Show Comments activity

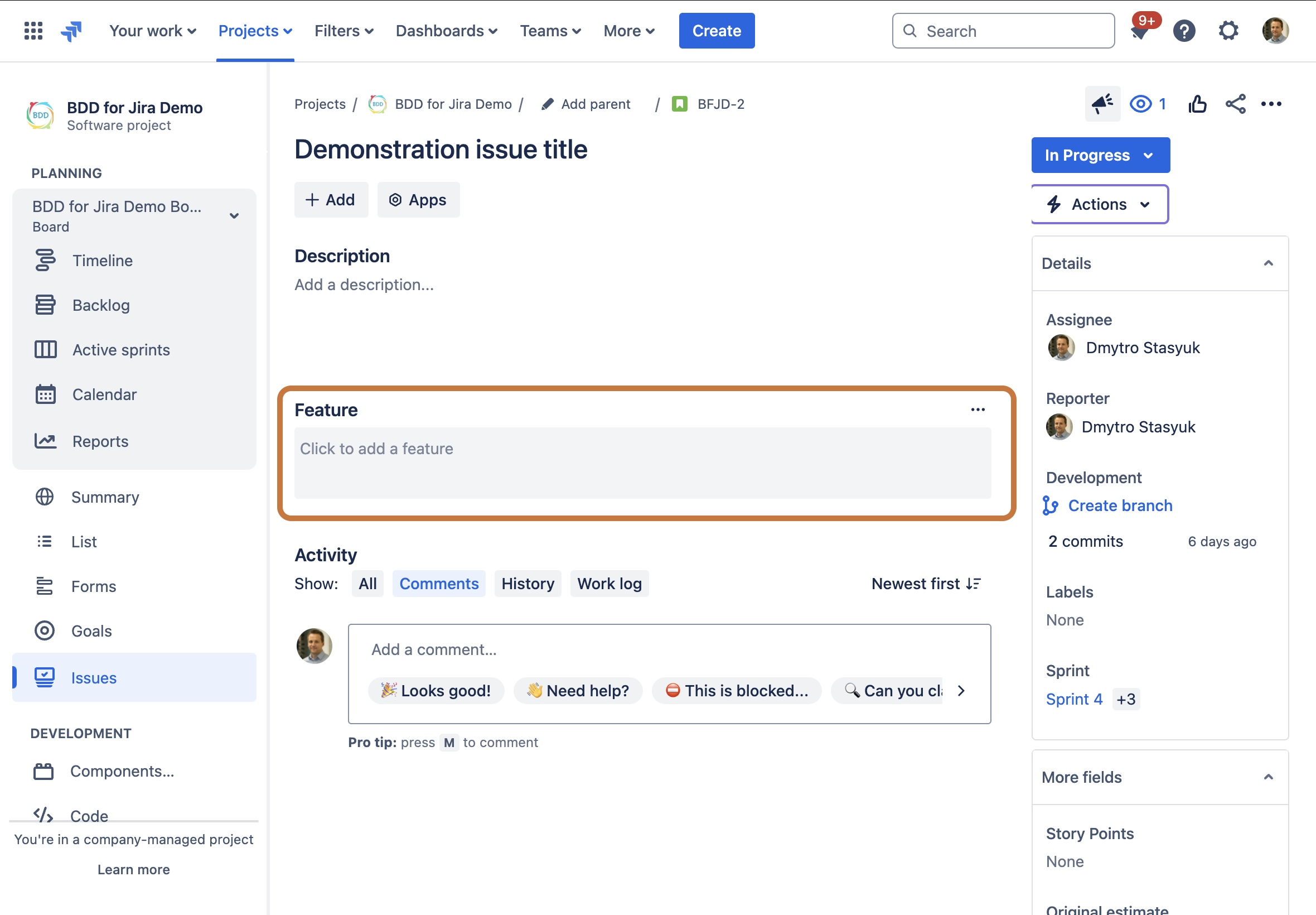(x=439, y=583)
